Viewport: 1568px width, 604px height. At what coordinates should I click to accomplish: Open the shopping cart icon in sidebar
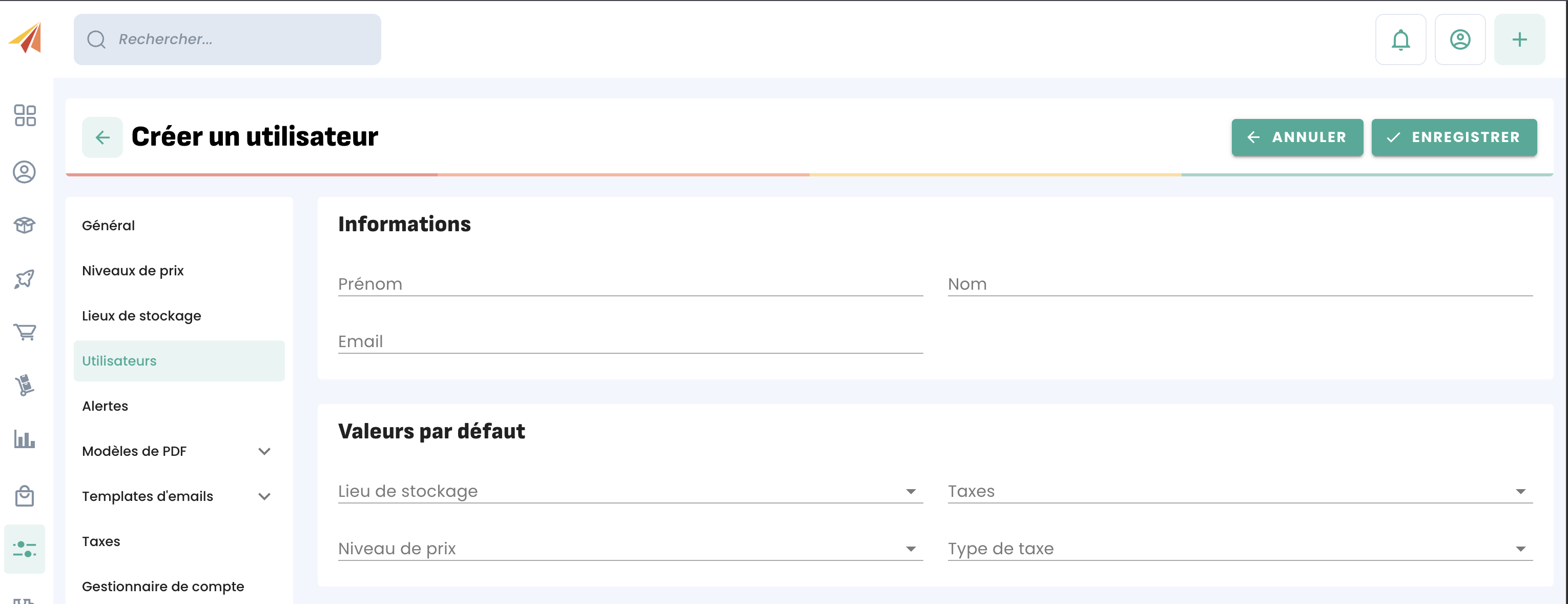(x=25, y=332)
